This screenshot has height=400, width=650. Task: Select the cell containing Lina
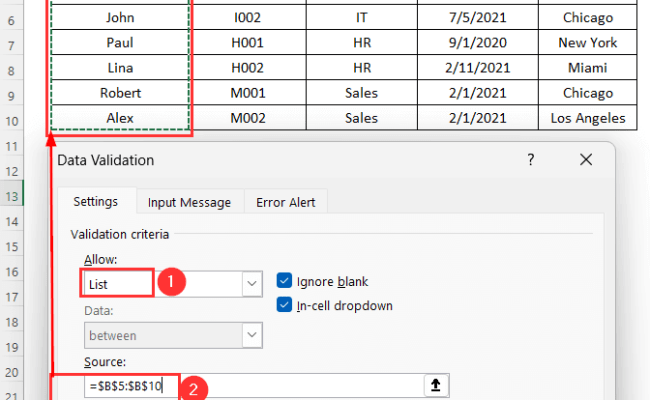click(120, 68)
